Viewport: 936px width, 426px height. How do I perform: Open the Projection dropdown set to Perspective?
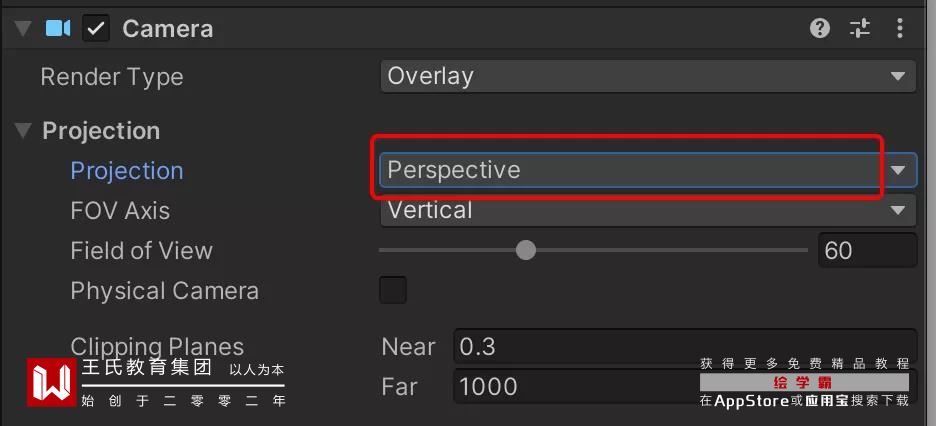tap(647, 170)
